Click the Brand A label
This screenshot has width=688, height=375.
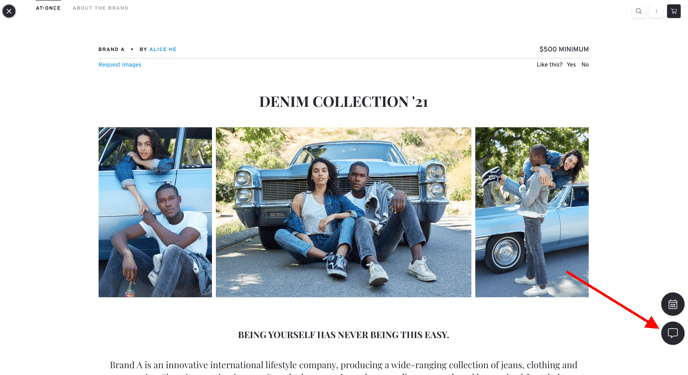[111, 49]
